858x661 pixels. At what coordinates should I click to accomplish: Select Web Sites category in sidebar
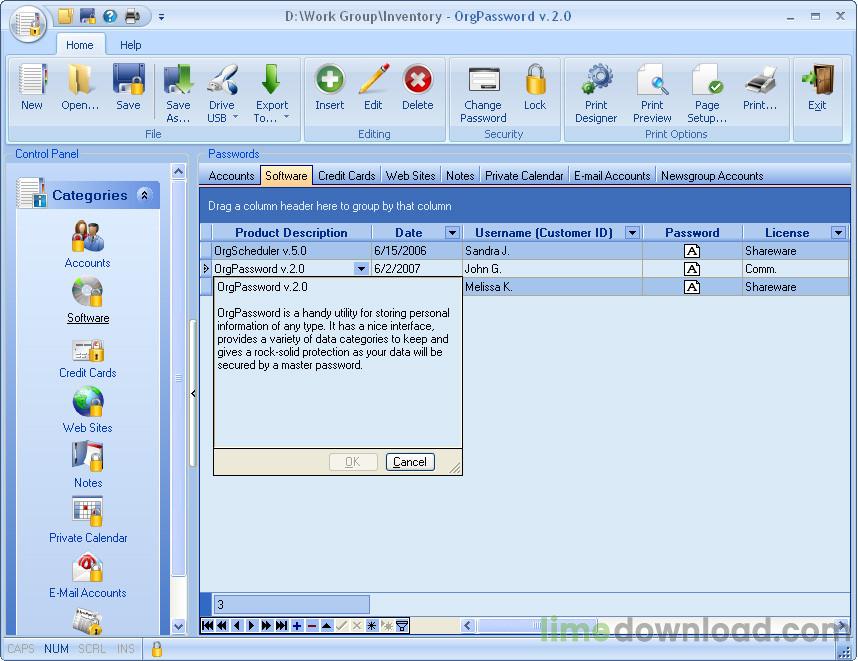(88, 410)
